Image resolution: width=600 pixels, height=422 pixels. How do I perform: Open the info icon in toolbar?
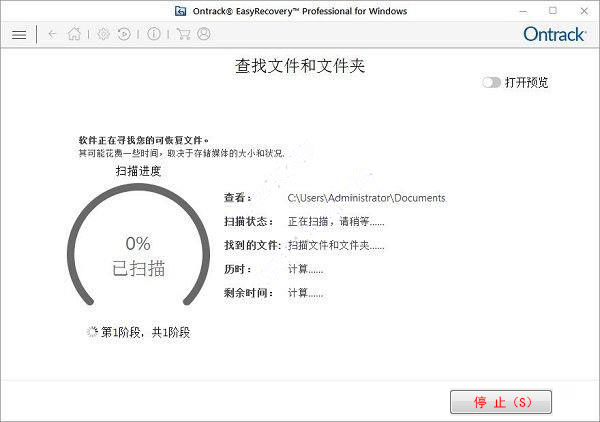[x=153, y=34]
